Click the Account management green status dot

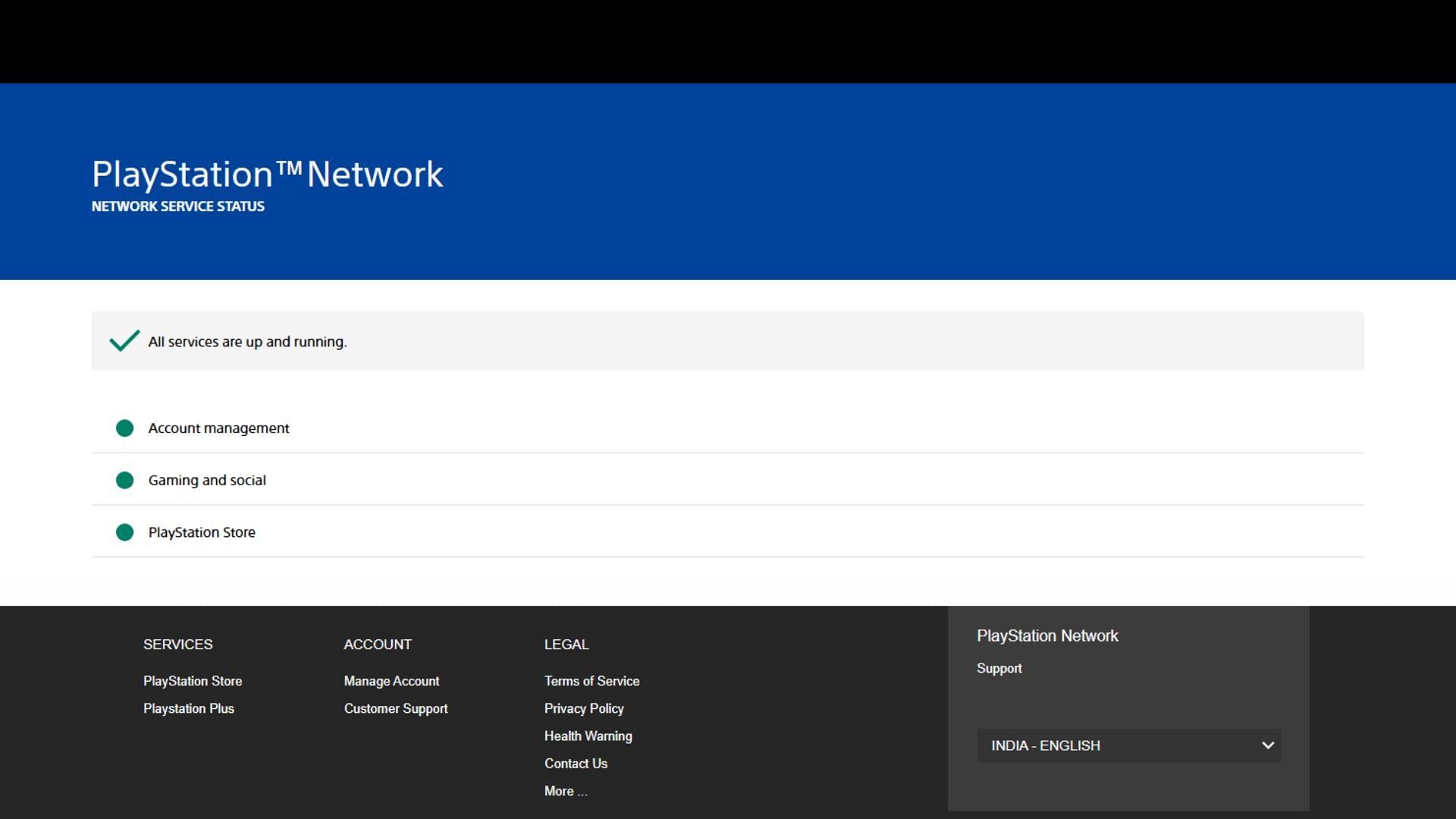[124, 428]
